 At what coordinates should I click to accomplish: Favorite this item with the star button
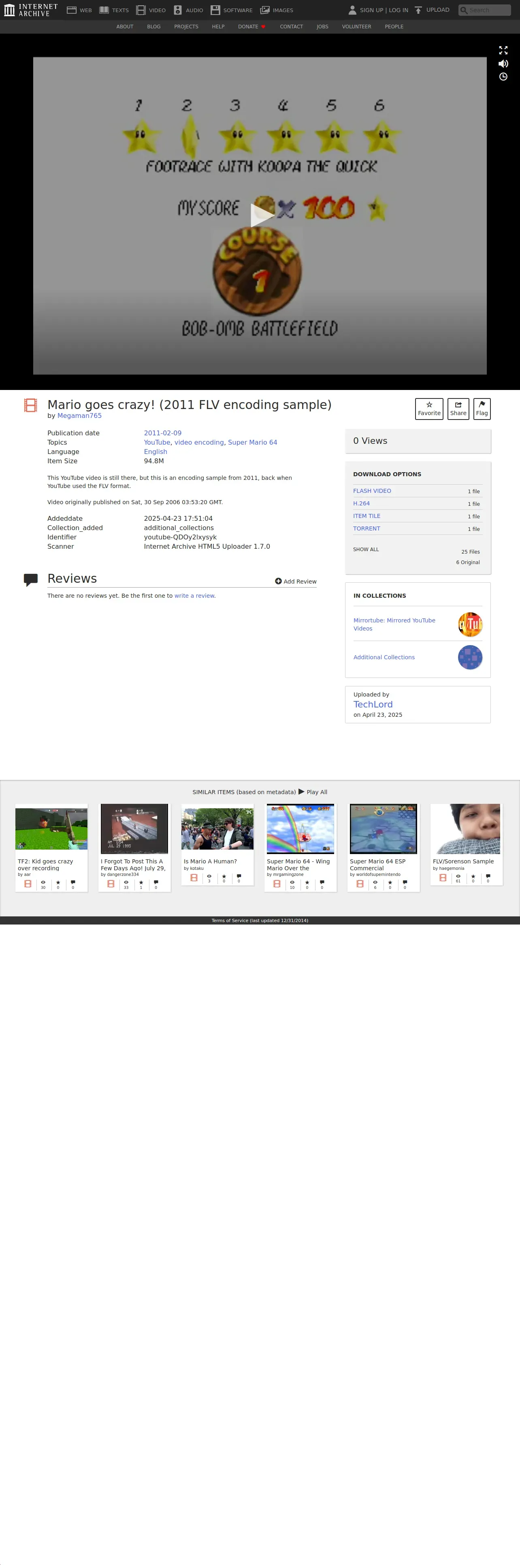point(428,409)
